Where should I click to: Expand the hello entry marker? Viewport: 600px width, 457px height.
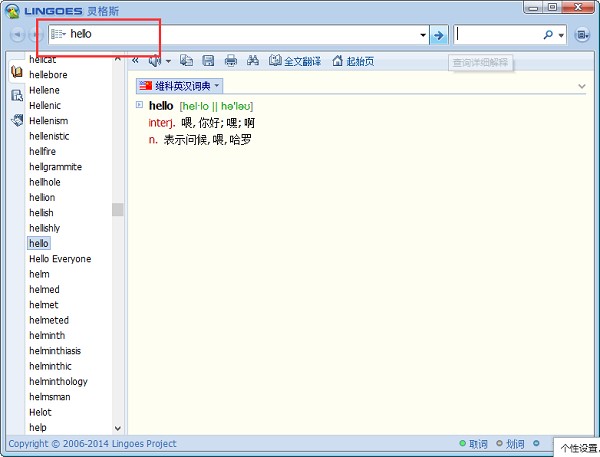point(139,104)
